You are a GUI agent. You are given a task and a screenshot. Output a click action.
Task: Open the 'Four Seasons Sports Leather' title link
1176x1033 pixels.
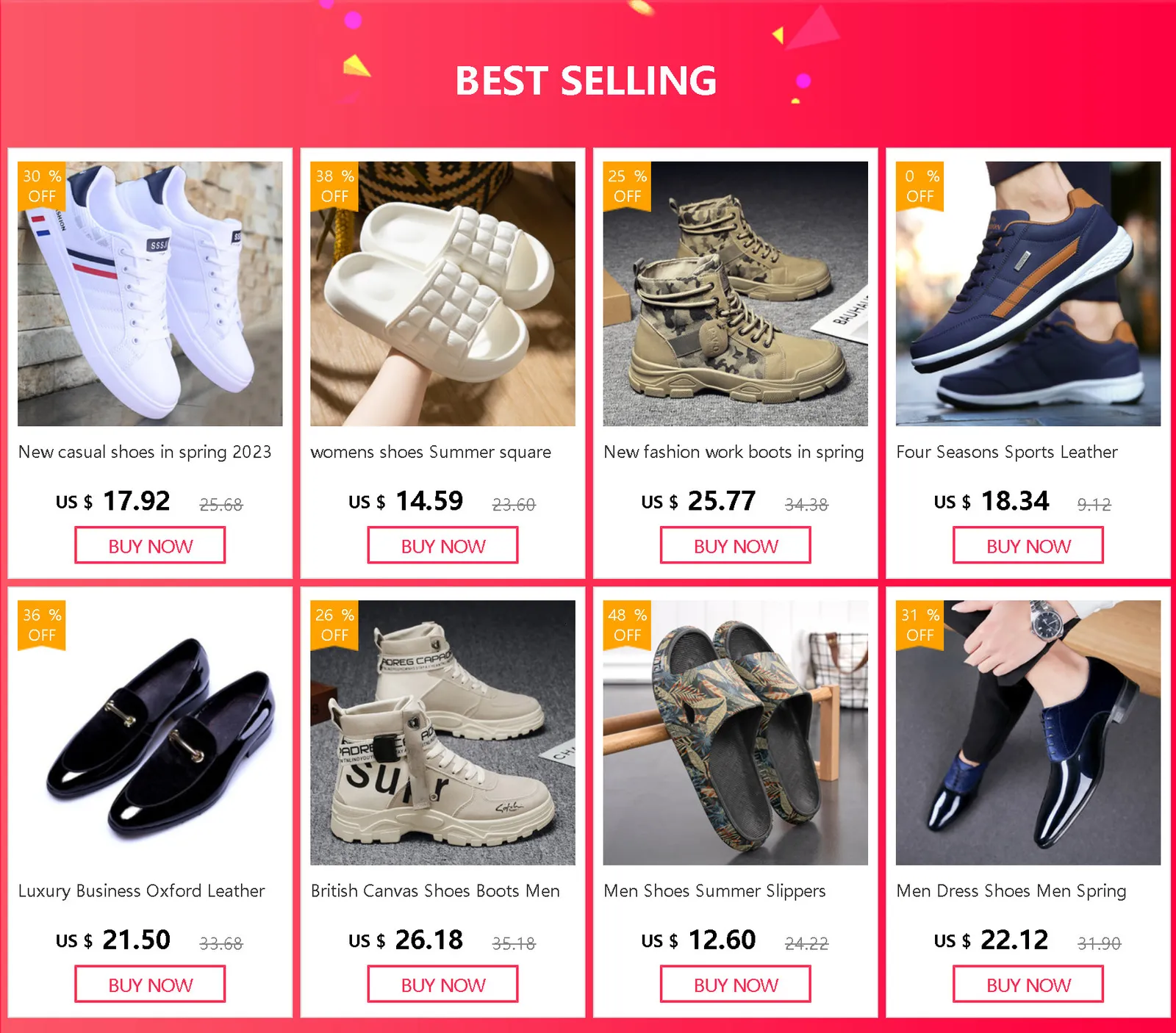[1007, 452]
